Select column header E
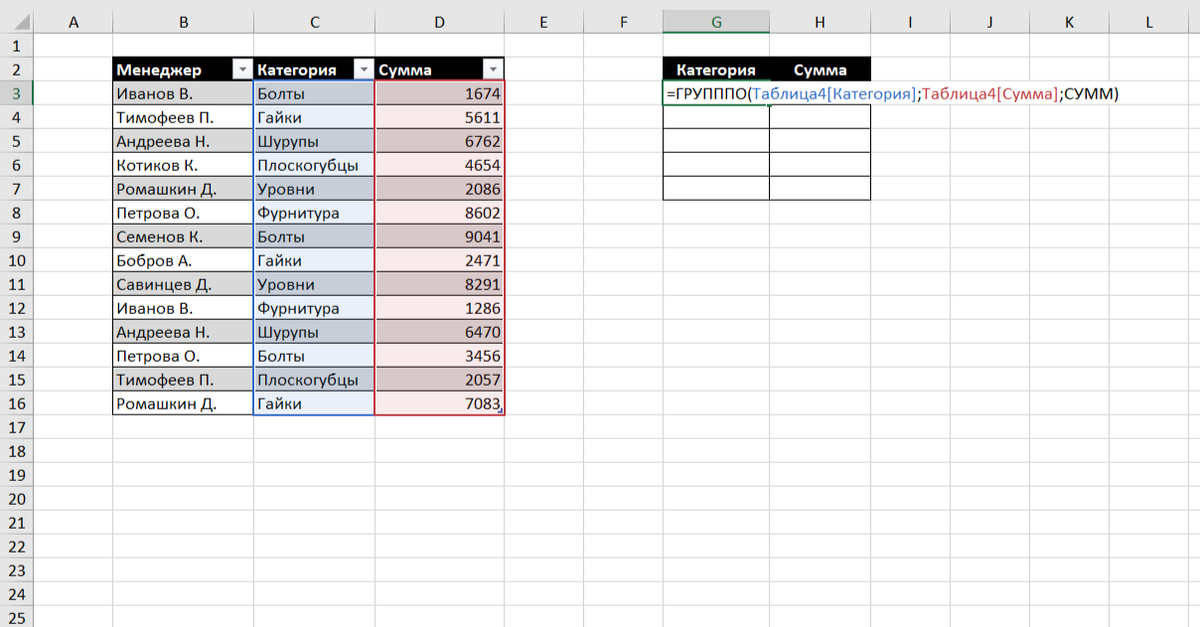Viewport: 1200px width, 627px height. tap(543, 22)
